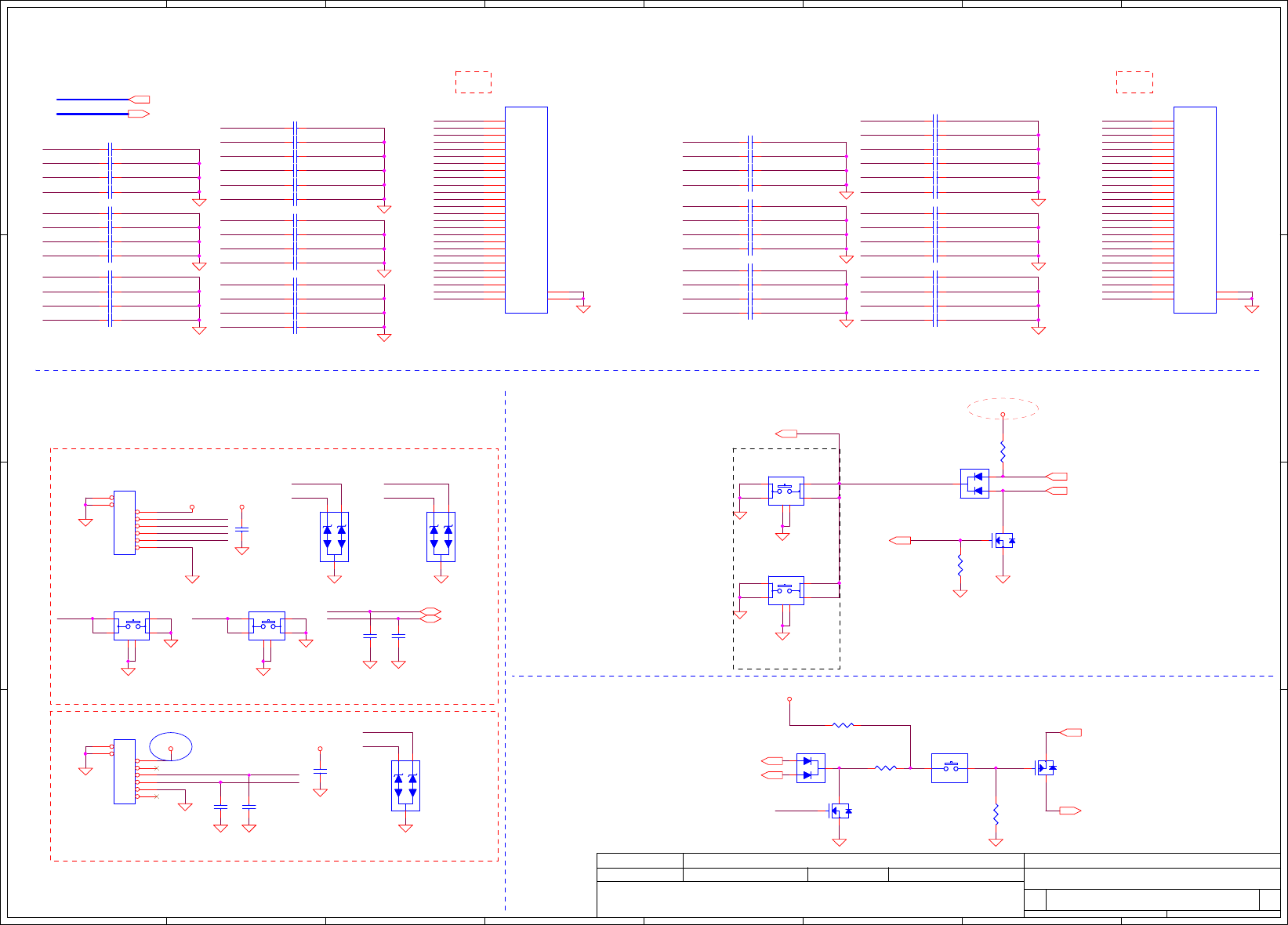Viewport: 1288px width, 925px height.
Task: Select the pin header in the lower red dashed box
Action: [x=125, y=771]
